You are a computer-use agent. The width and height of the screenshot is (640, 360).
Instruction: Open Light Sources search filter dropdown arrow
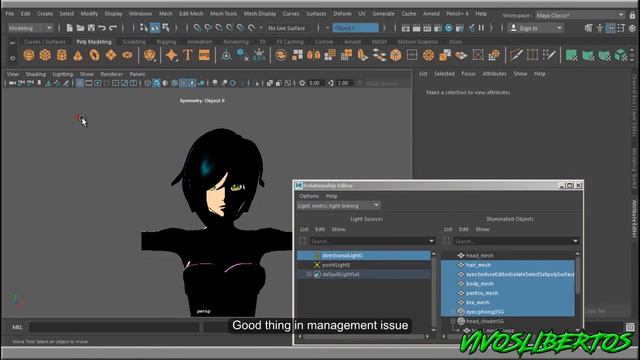(431, 241)
